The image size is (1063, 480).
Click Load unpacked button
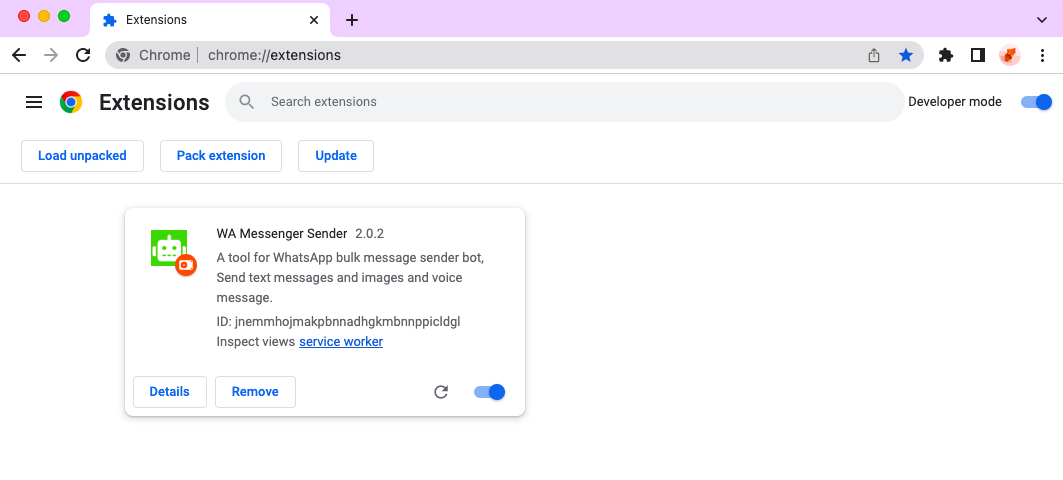click(x=82, y=156)
